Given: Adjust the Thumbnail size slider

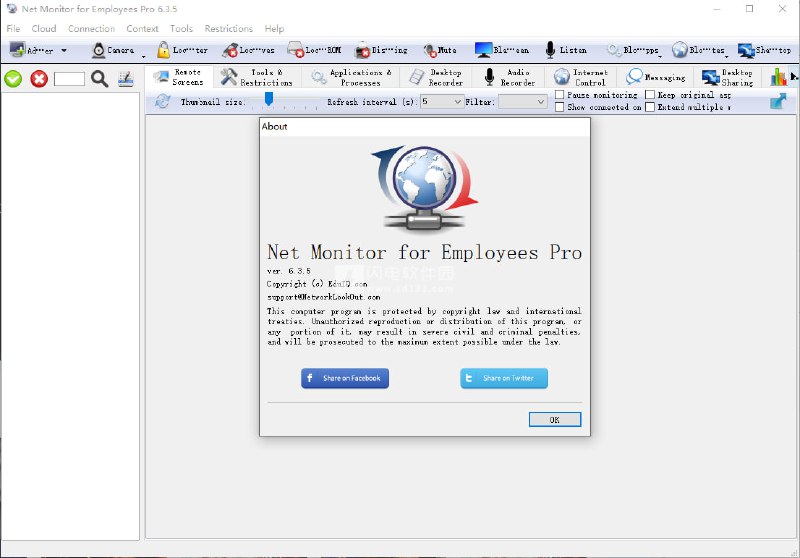Looking at the screenshot, I should pyautogui.click(x=269, y=100).
